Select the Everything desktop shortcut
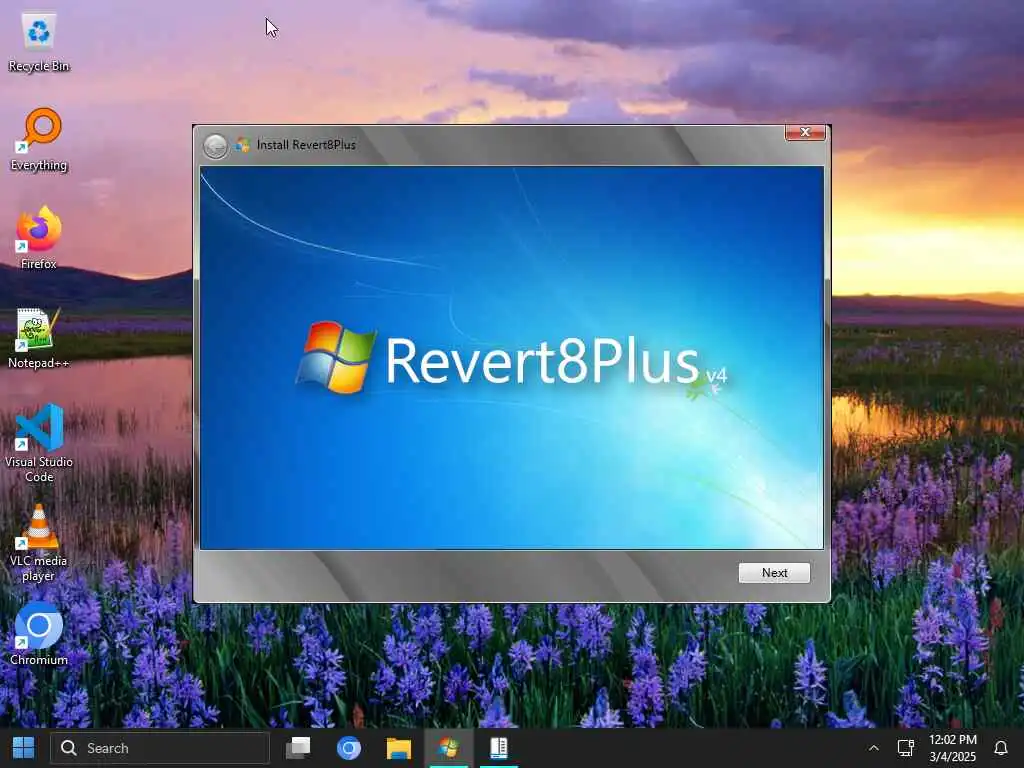Image resolution: width=1024 pixels, height=768 pixels. [39, 140]
